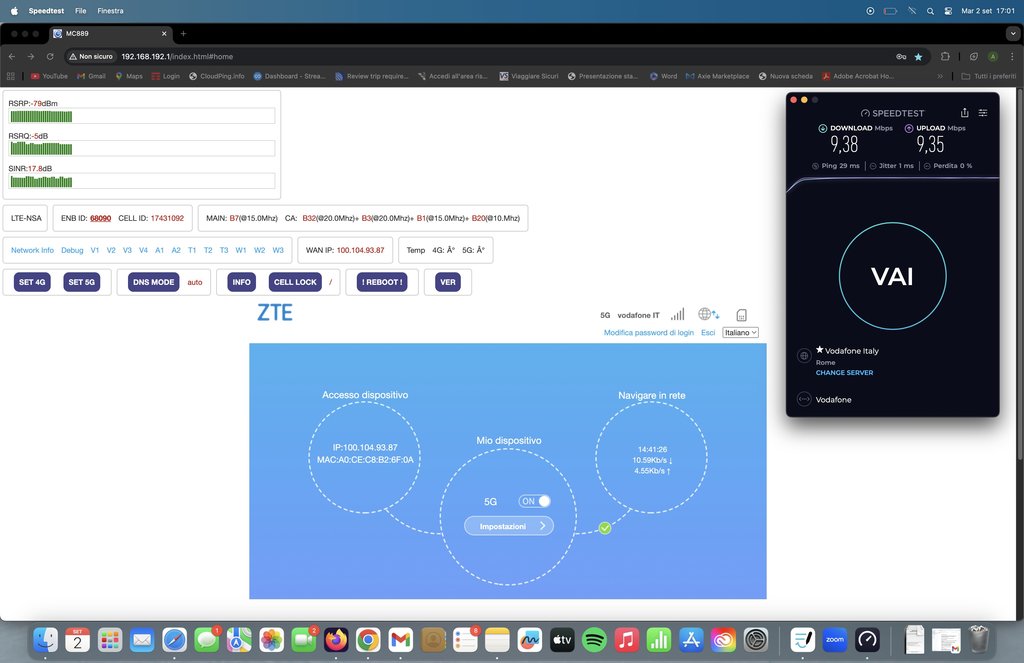Open the Speedtest app menu
The height and width of the screenshot is (663, 1024).
46,10
